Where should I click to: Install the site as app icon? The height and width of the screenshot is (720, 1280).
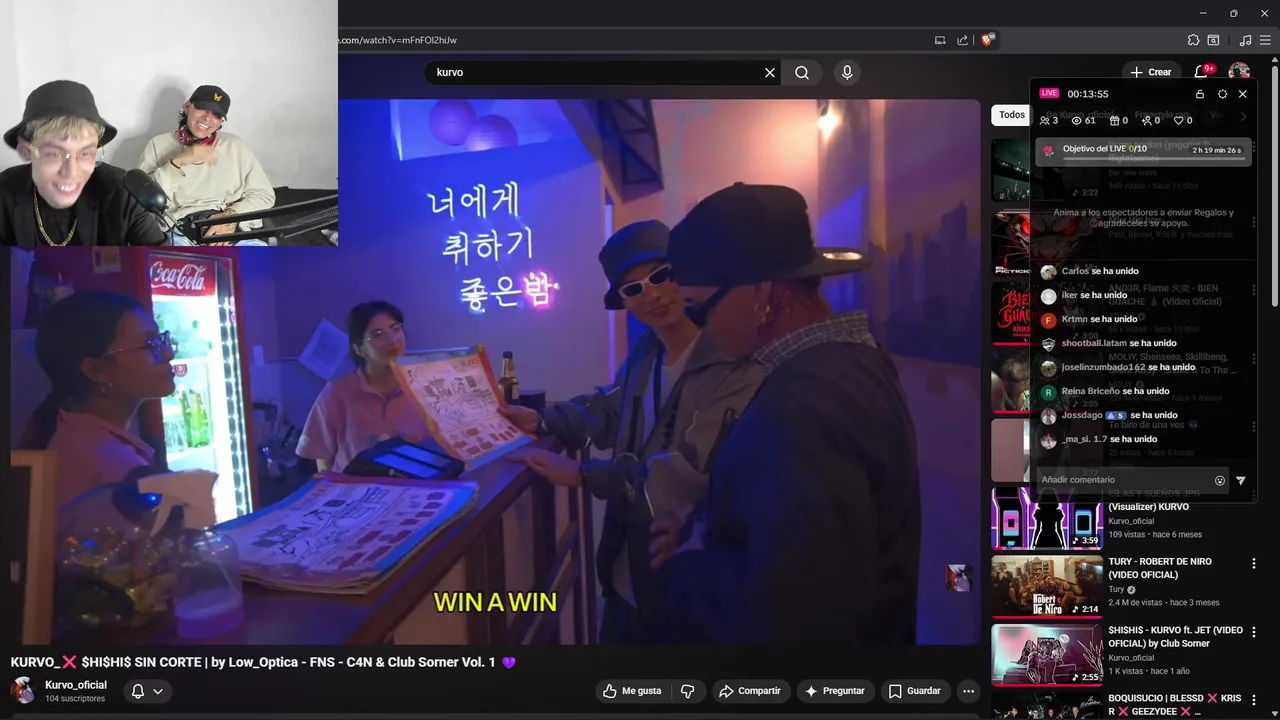(x=940, y=40)
